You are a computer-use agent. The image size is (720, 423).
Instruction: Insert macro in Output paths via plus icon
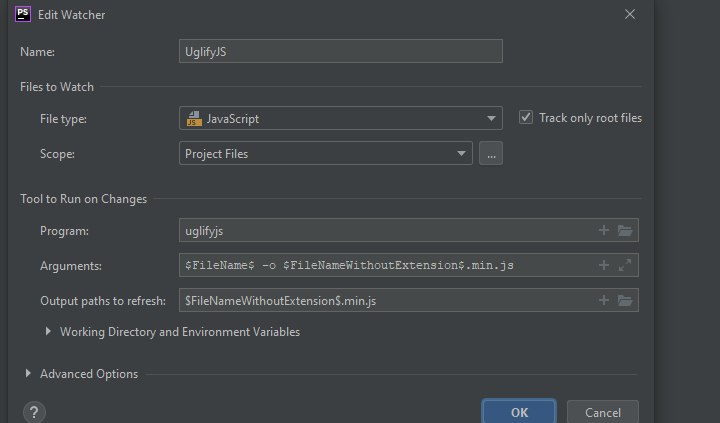604,300
